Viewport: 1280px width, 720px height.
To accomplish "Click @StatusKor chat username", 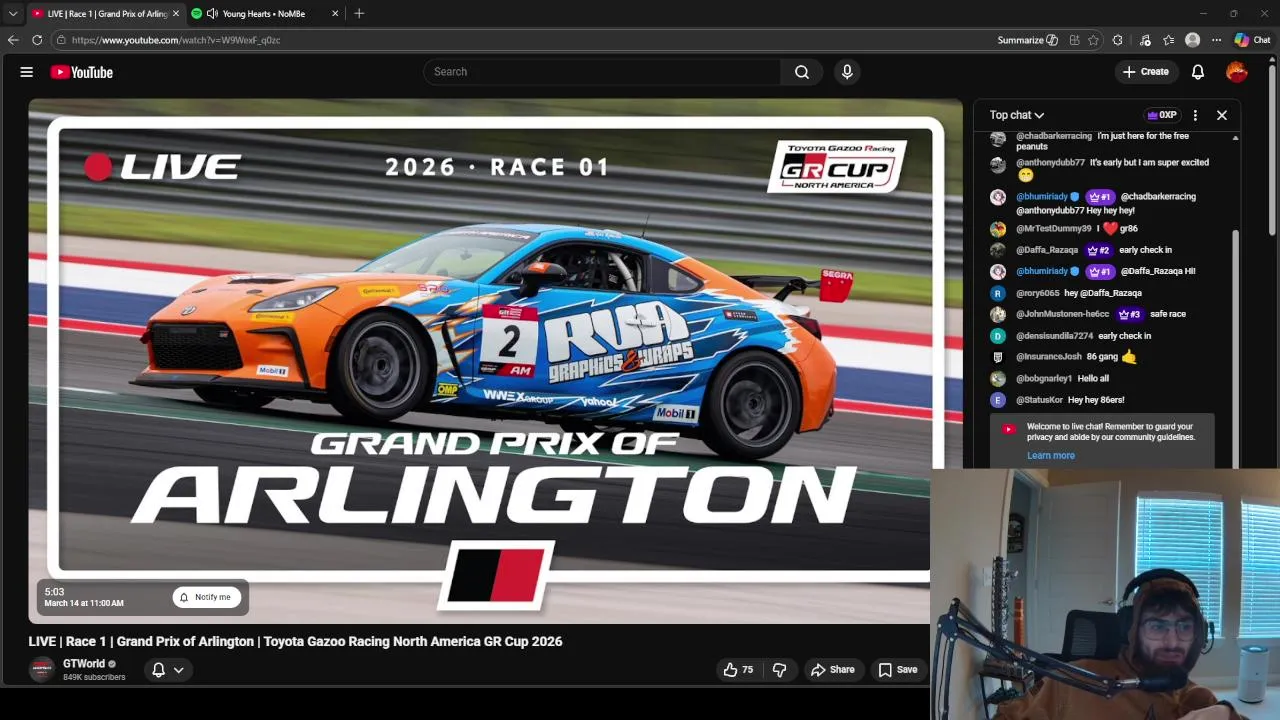I will (1039, 400).
